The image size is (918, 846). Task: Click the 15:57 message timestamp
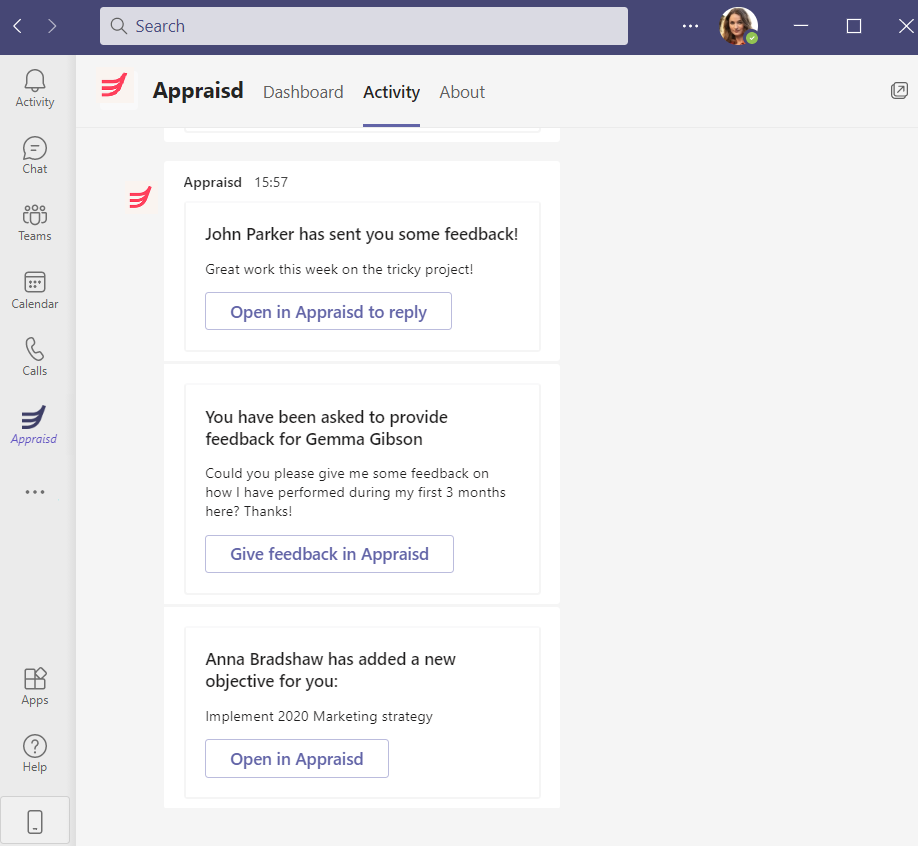271,182
